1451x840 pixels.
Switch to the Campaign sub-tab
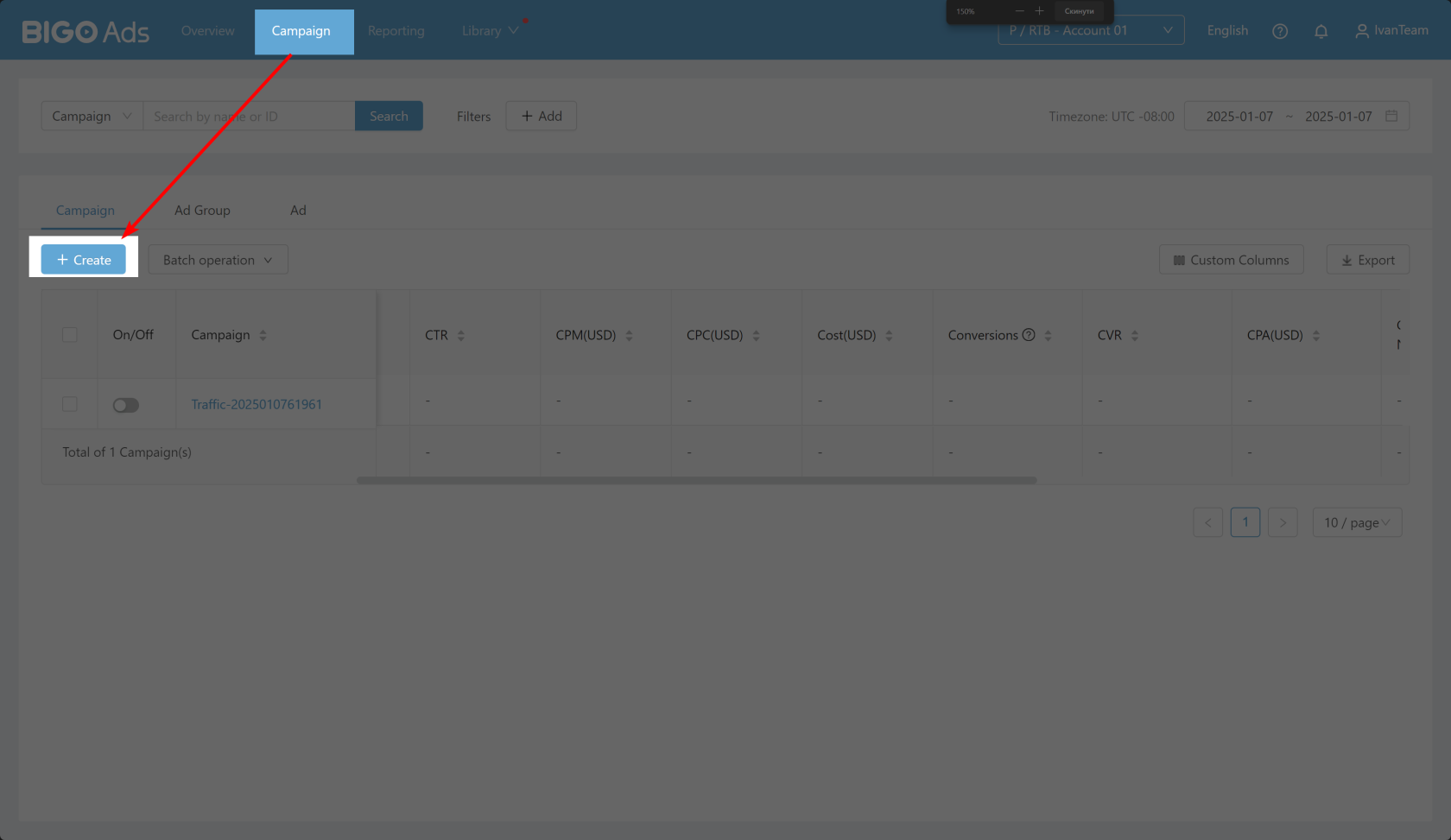[x=85, y=211]
